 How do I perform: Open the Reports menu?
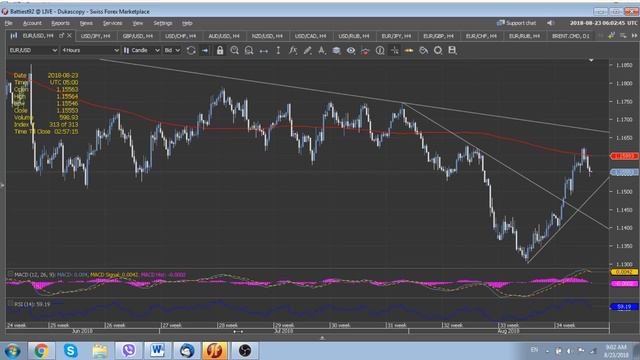click(x=60, y=23)
